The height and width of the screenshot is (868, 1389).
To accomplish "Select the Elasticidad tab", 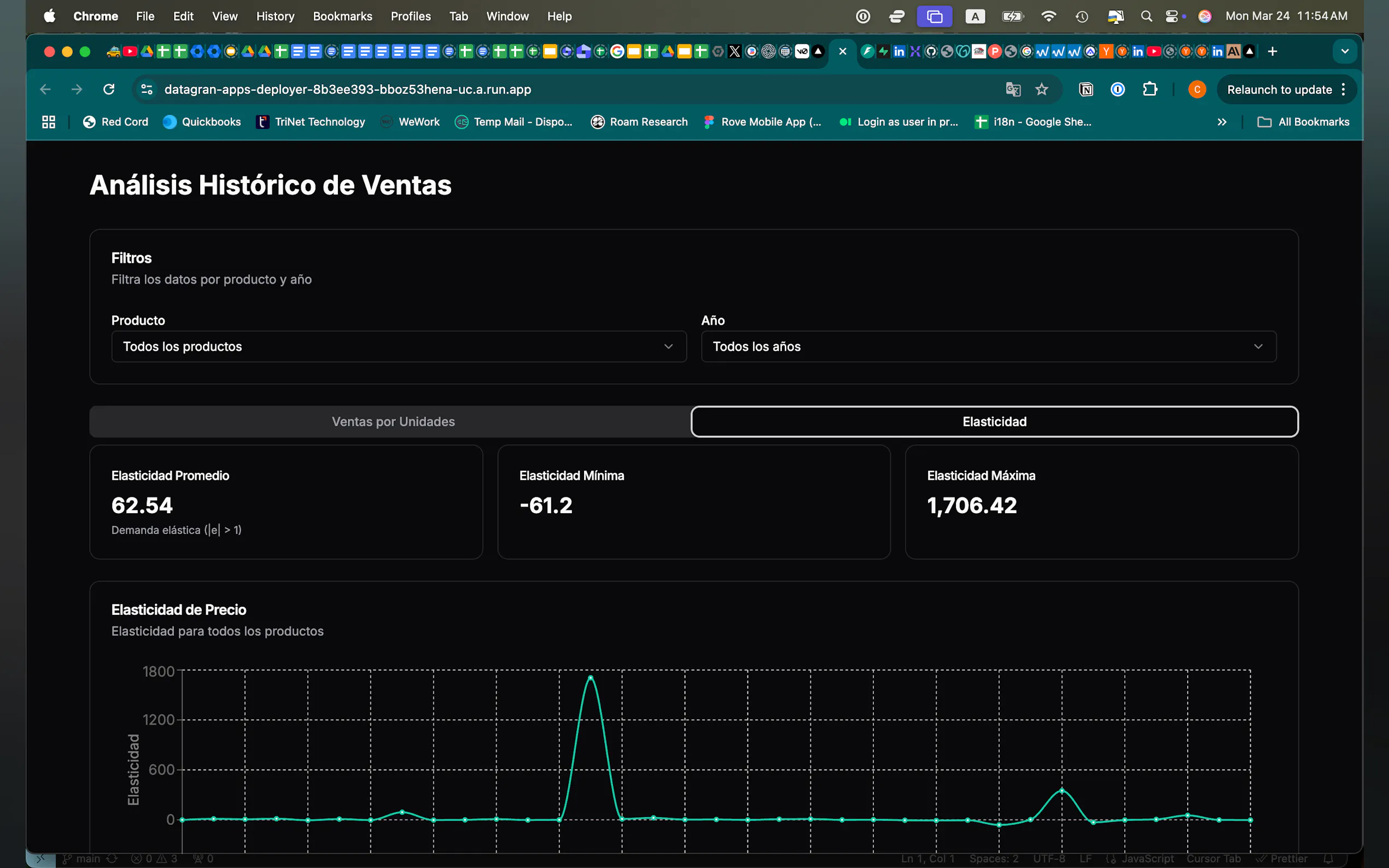I will coord(994,421).
